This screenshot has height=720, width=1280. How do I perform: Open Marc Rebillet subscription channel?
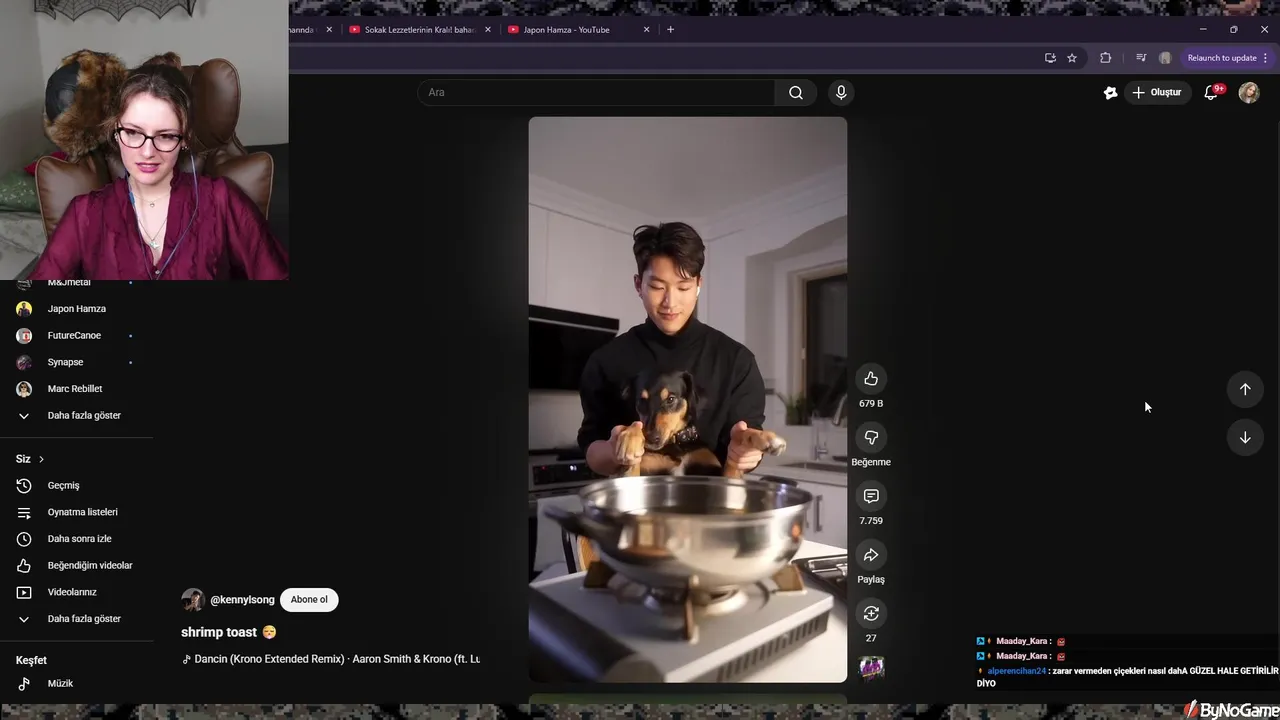coord(76,389)
